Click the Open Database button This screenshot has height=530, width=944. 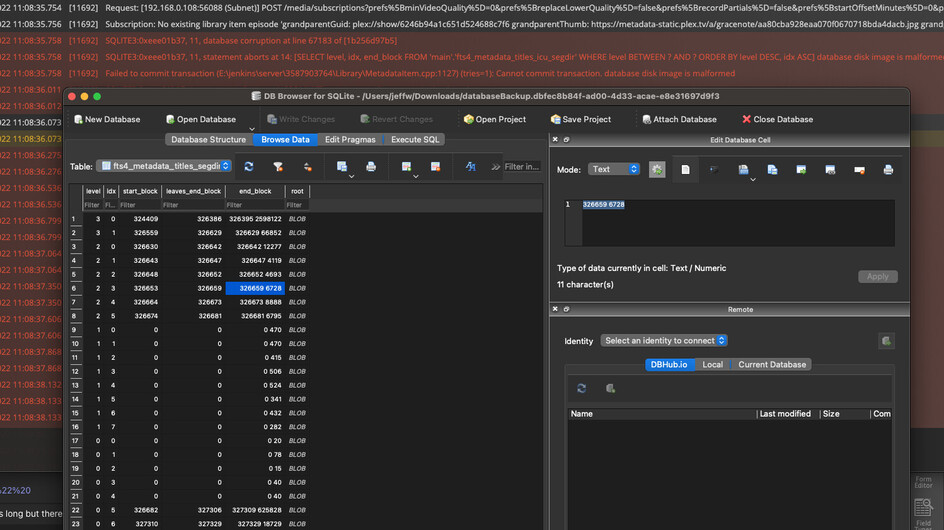coord(201,119)
